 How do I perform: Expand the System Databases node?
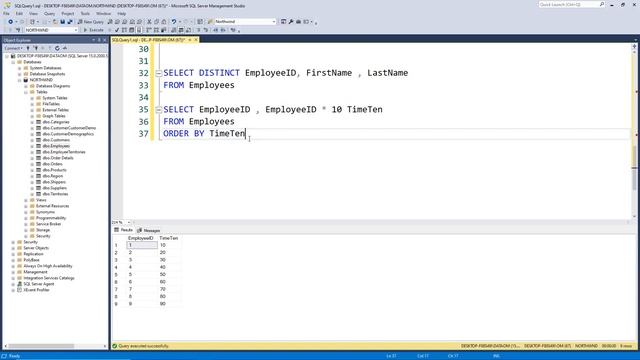coord(19,68)
